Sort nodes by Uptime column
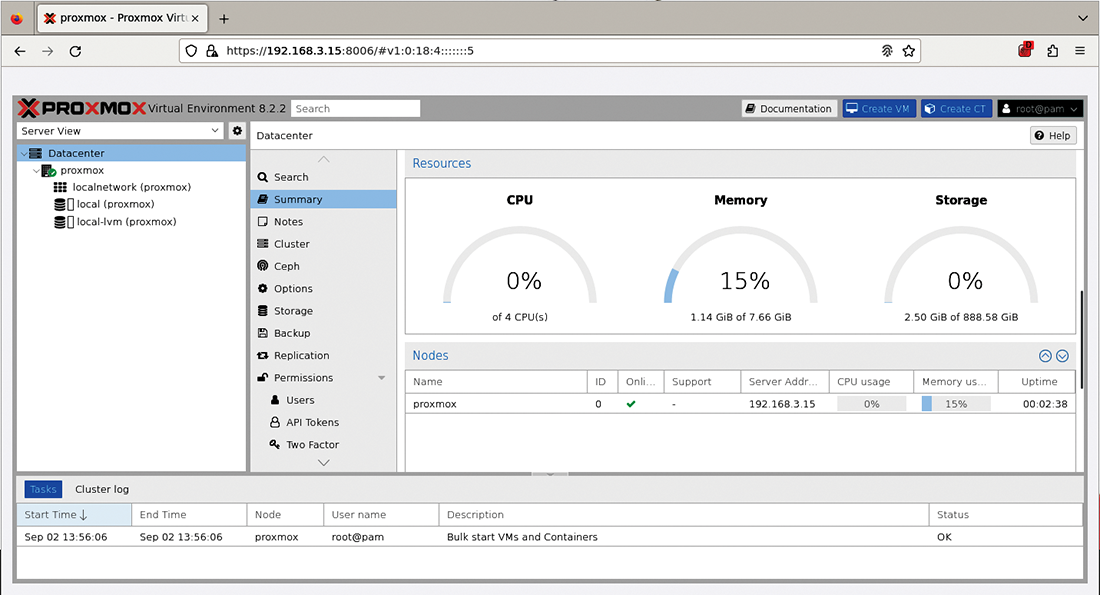 [x=1037, y=382]
